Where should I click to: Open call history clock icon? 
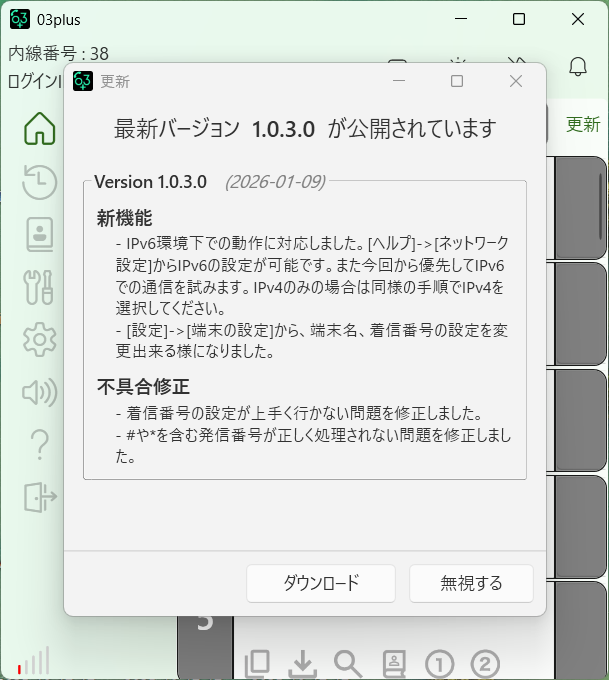click(x=39, y=182)
